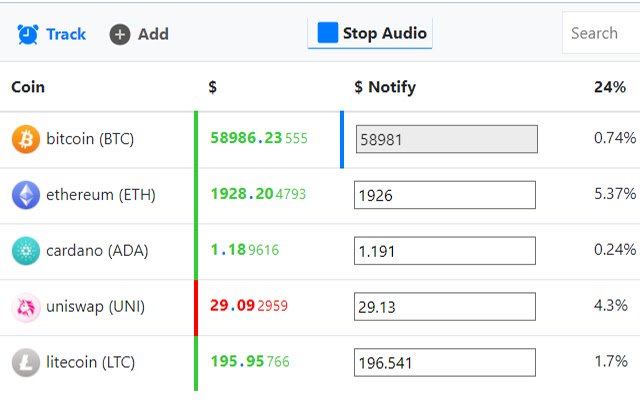Click the blue alarm clock Track icon
This screenshot has width=640, height=400.
point(27,34)
